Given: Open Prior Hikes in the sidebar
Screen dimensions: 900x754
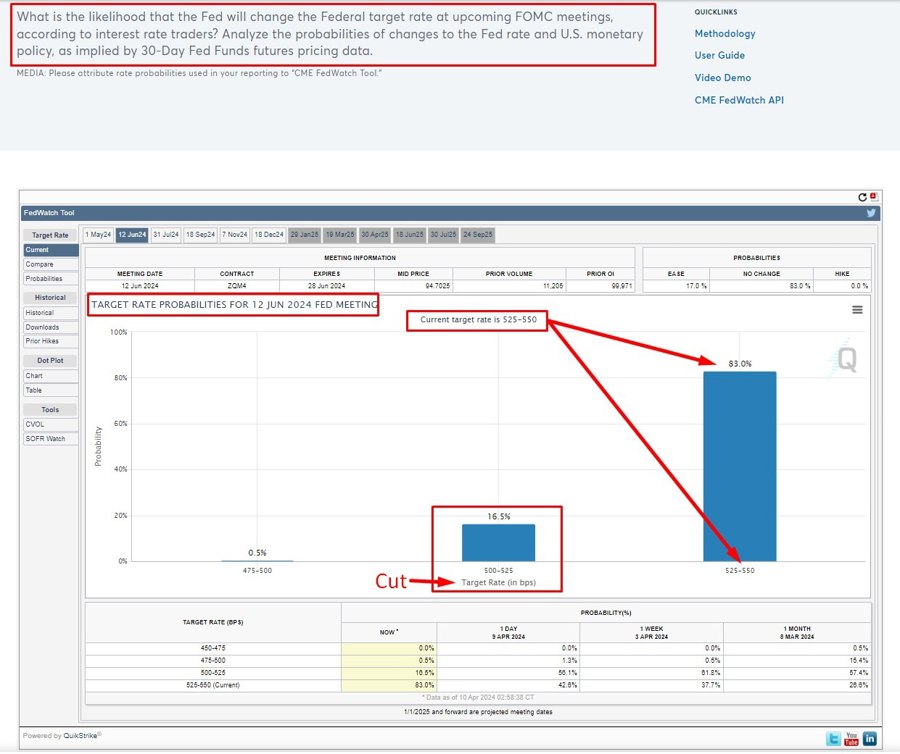Looking at the screenshot, I should coord(51,341).
